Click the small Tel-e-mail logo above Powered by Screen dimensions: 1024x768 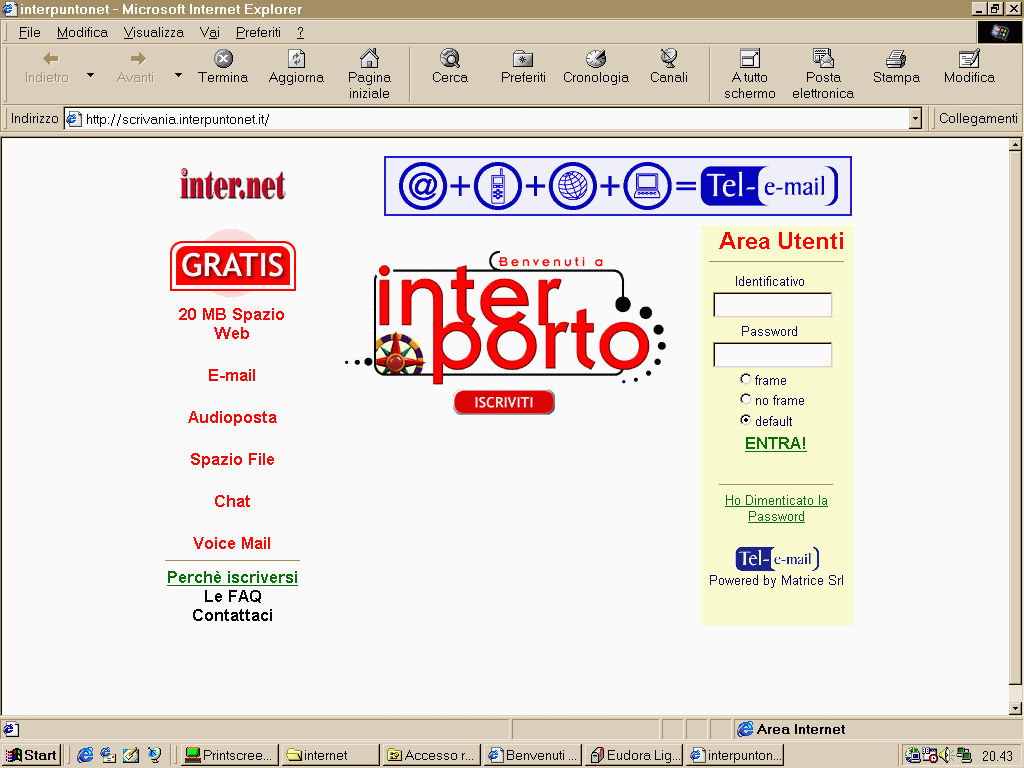(777, 558)
